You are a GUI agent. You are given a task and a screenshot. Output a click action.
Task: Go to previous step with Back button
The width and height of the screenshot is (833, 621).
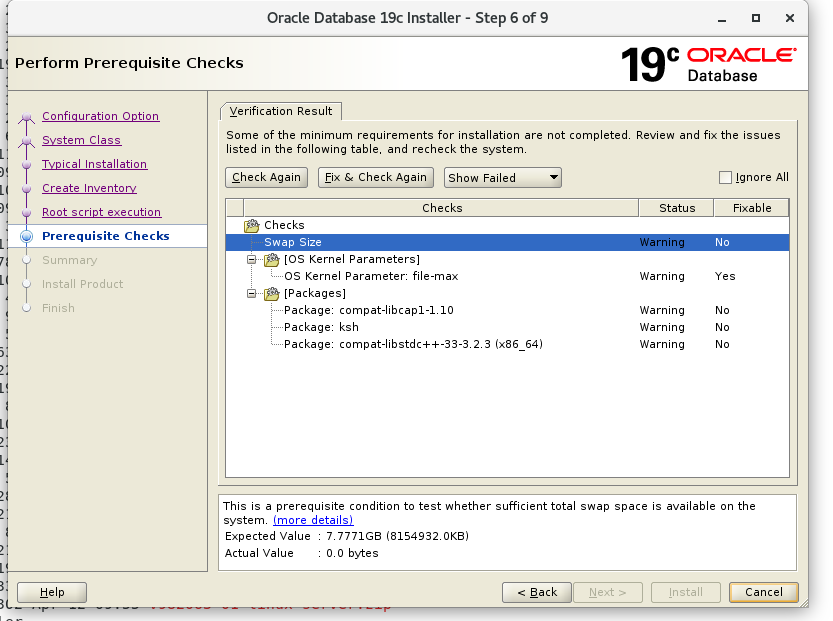pos(537,592)
